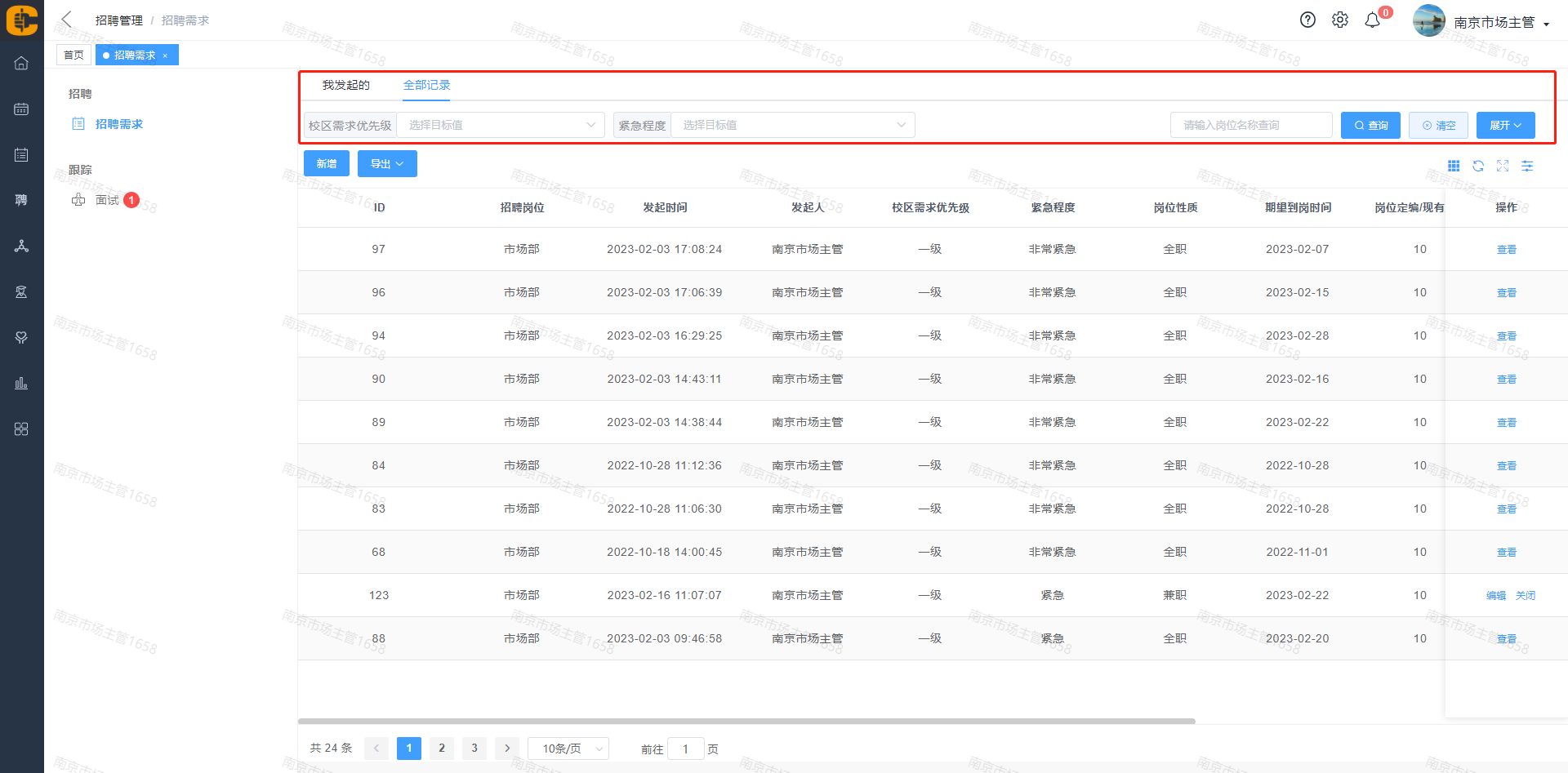Screen dimensions: 1568x773
Task: Click the grid view icon above table
Action: pos(1454,167)
